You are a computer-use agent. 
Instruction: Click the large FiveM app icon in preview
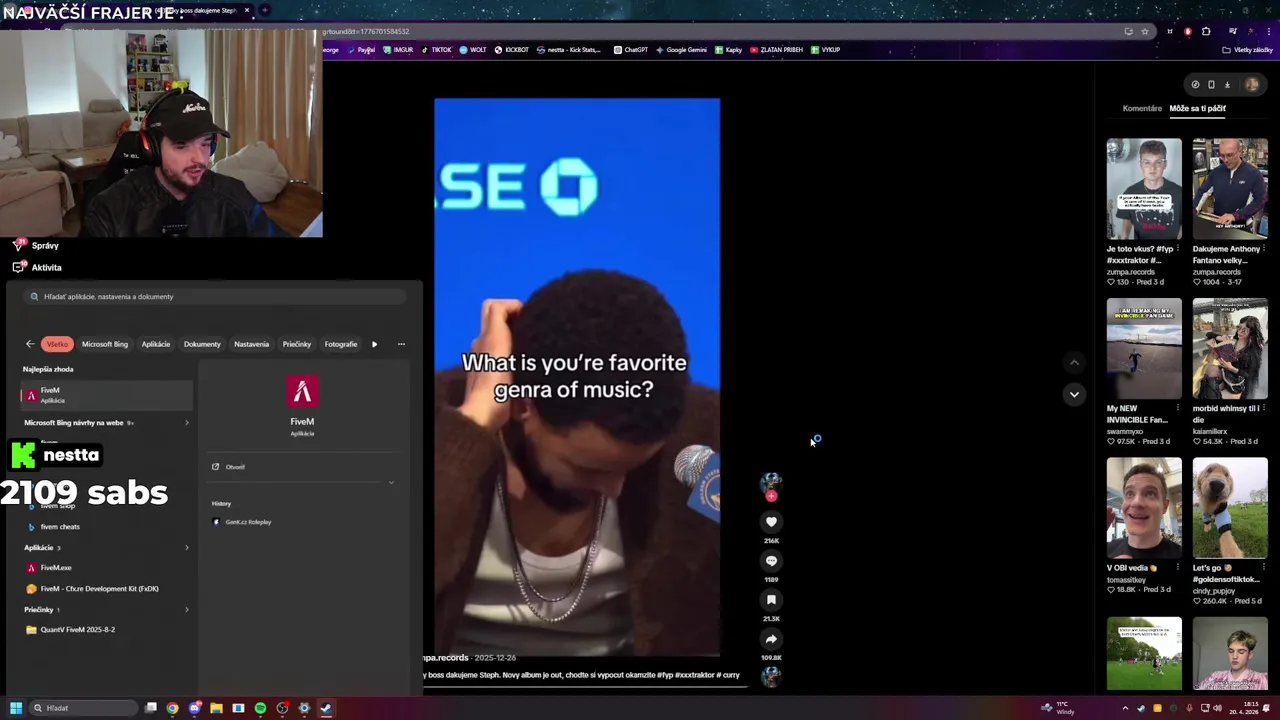click(302, 391)
